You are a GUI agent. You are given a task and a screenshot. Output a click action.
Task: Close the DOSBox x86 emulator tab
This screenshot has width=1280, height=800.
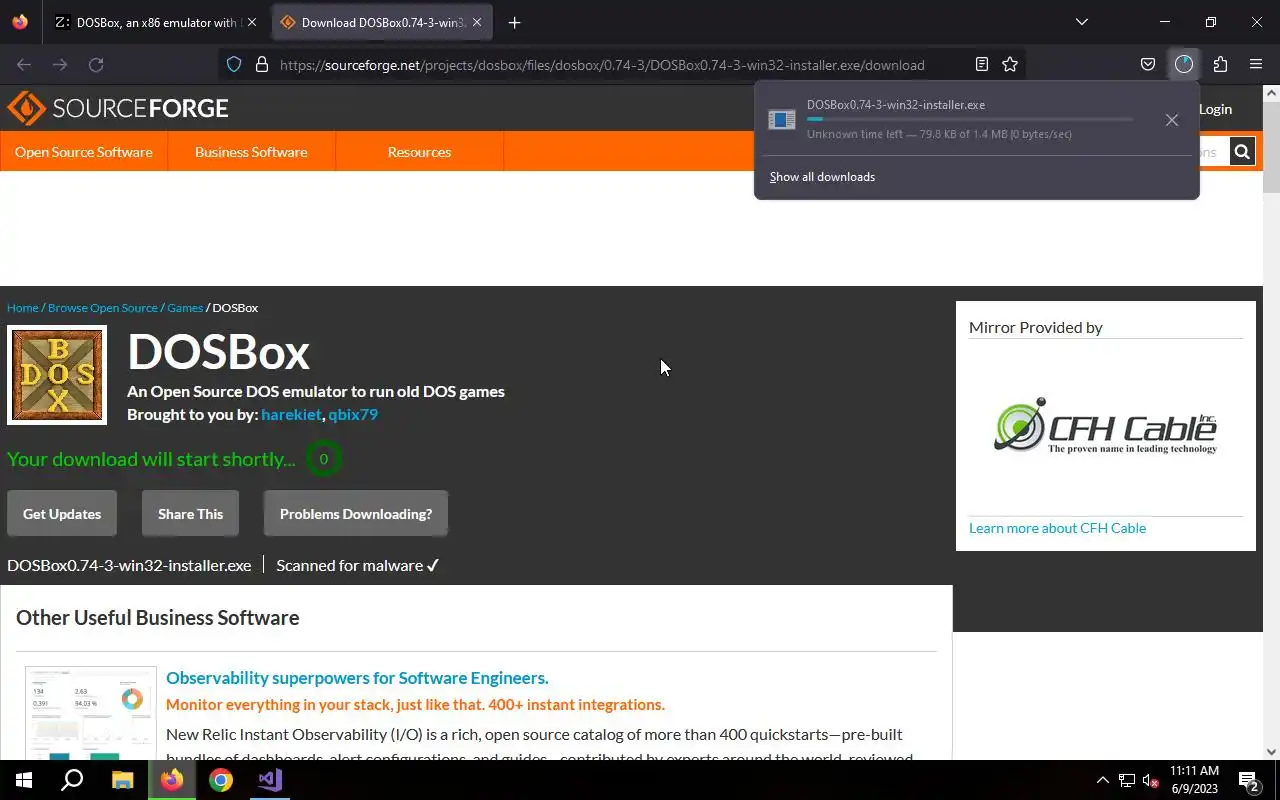point(251,22)
